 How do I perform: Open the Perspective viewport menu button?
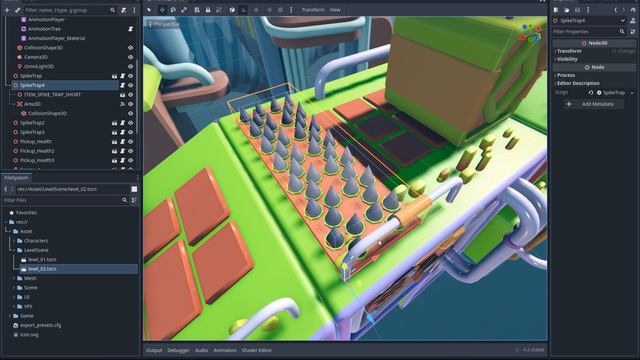(164, 24)
